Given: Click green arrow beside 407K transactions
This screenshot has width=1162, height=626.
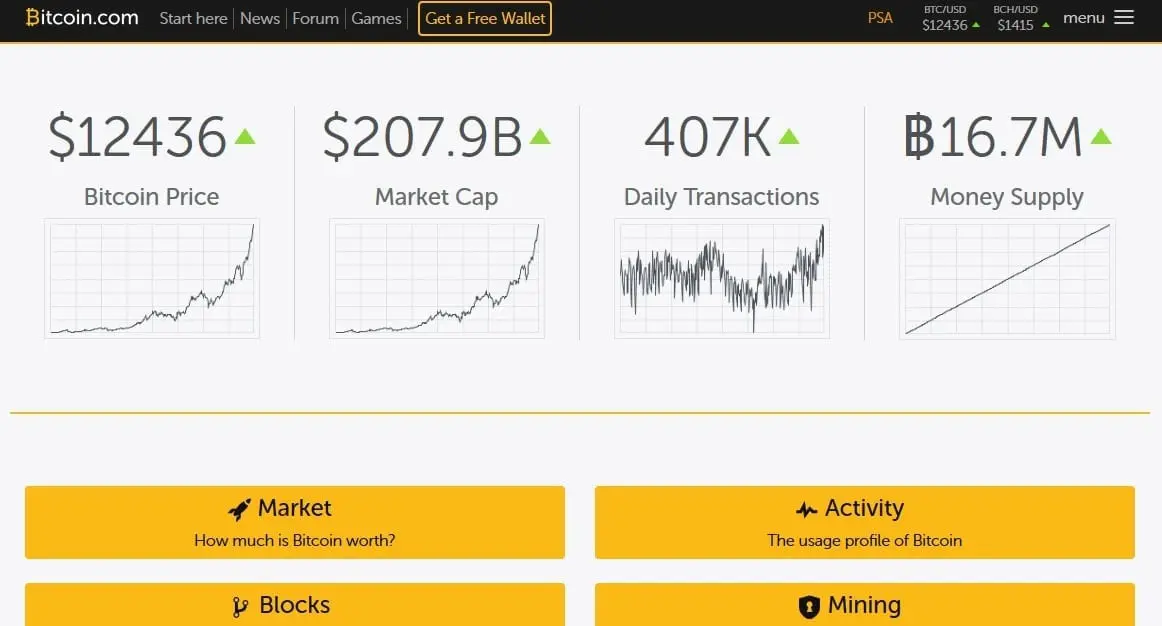Looking at the screenshot, I should (x=789, y=136).
